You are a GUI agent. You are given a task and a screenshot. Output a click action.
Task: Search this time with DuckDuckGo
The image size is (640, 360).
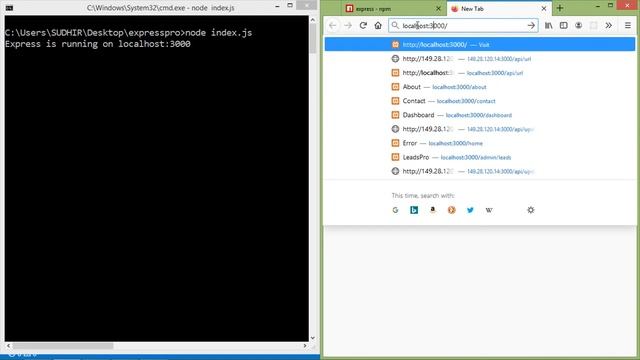451,210
